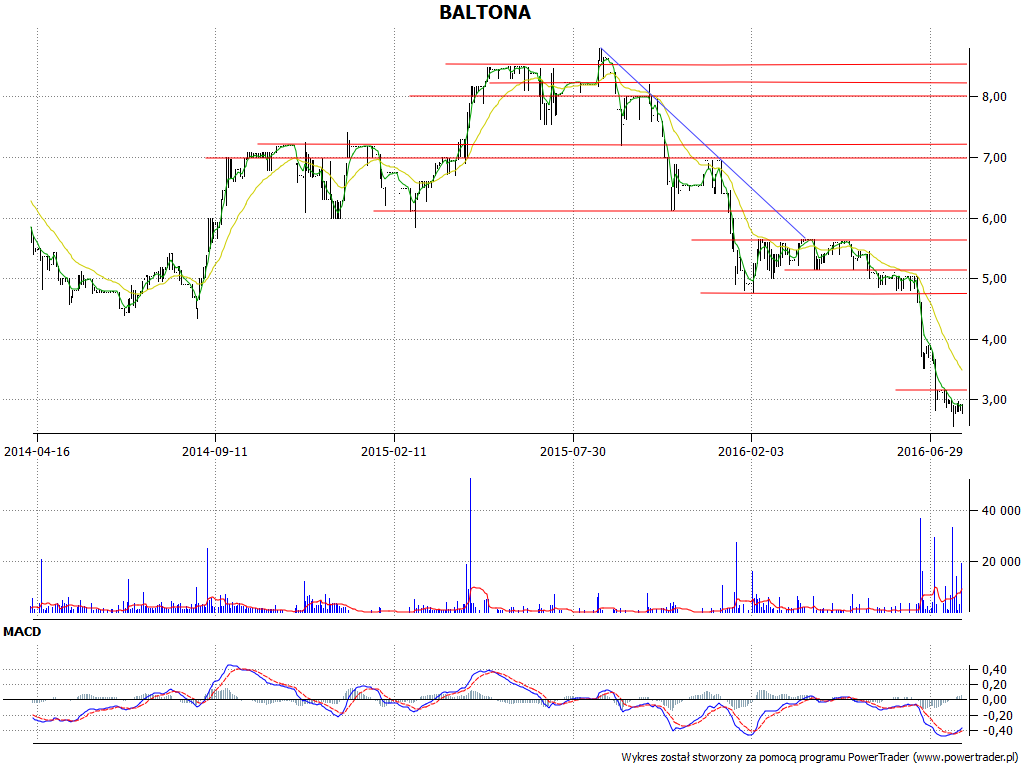Click the 20 000 volume axis label

pos(1000,562)
